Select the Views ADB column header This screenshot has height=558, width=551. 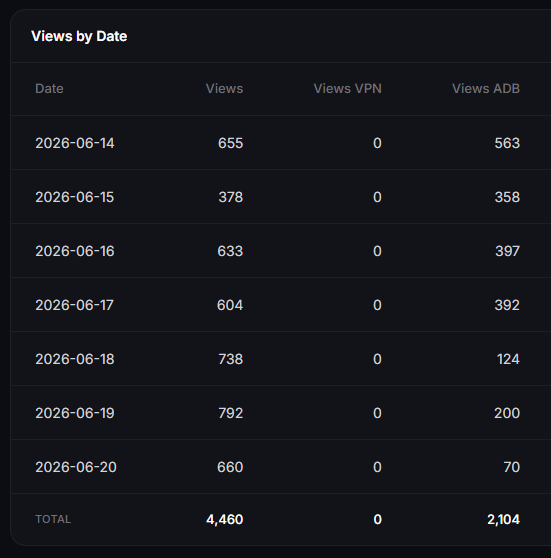pyautogui.click(x=486, y=89)
